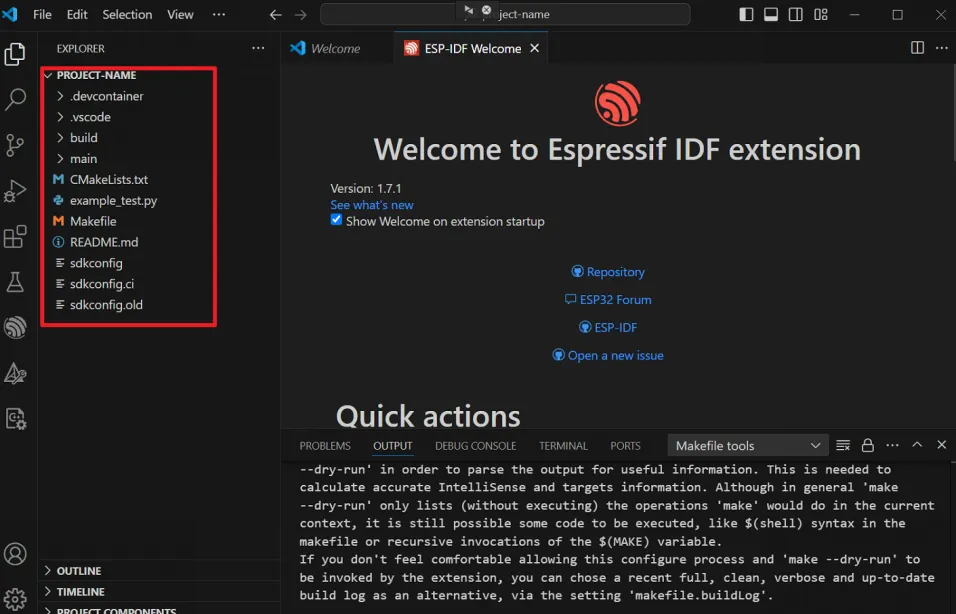Image resolution: width=956 pixels, height=614 pixels.
Task: Open Run and Debug view
Action: tap(15, 191)
